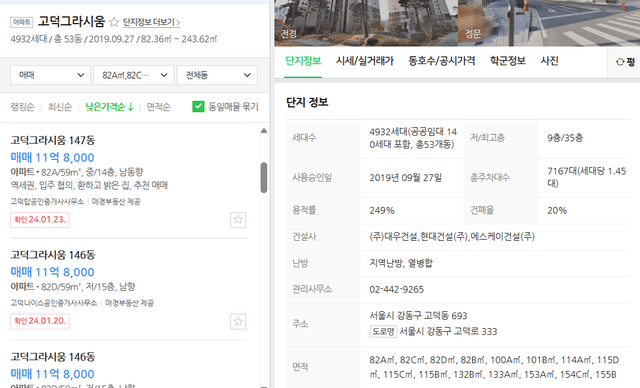Switch to the 시세/실거래가 tab
This screenshot has width=640, height=388.
coord(364,61)
